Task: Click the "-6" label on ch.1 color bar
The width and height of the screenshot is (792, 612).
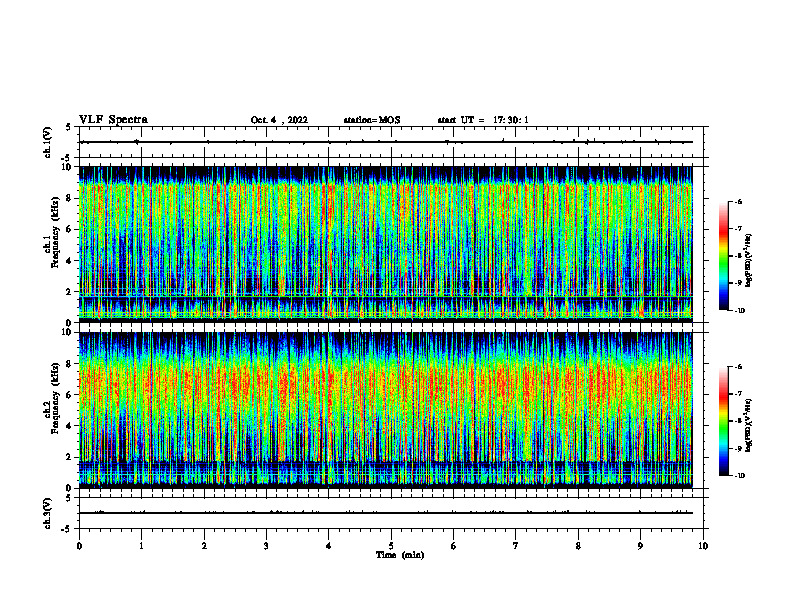Action: click(x=738, y=202)
